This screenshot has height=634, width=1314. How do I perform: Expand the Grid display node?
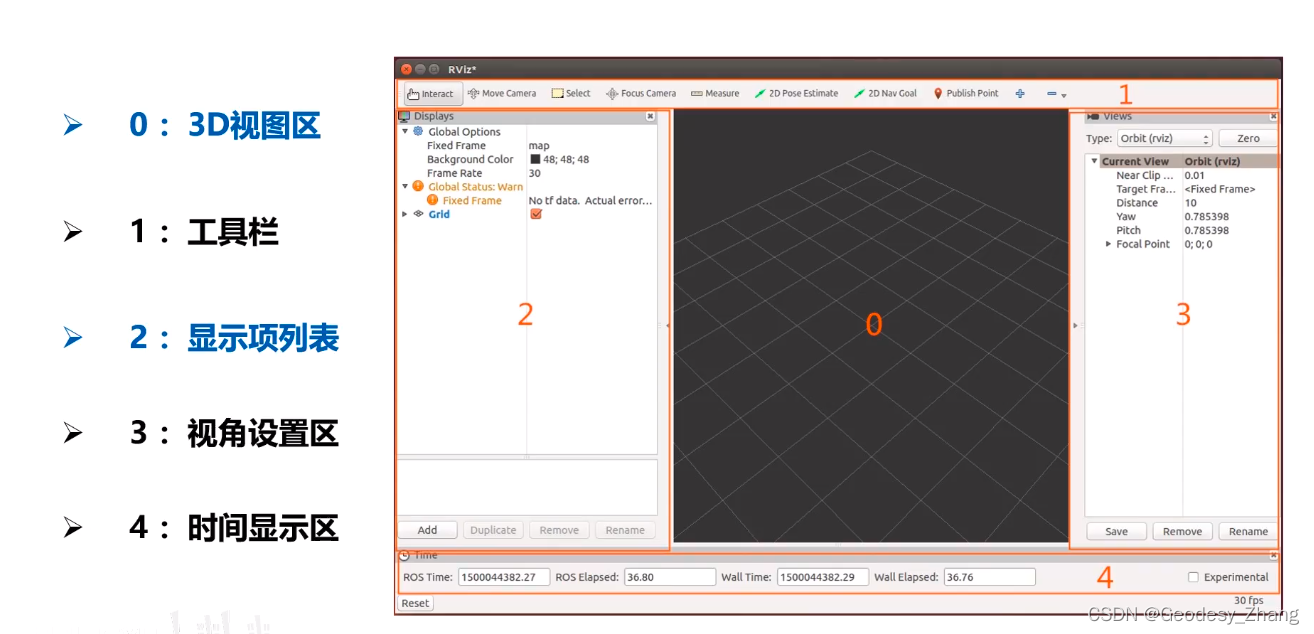click(405, 214)
